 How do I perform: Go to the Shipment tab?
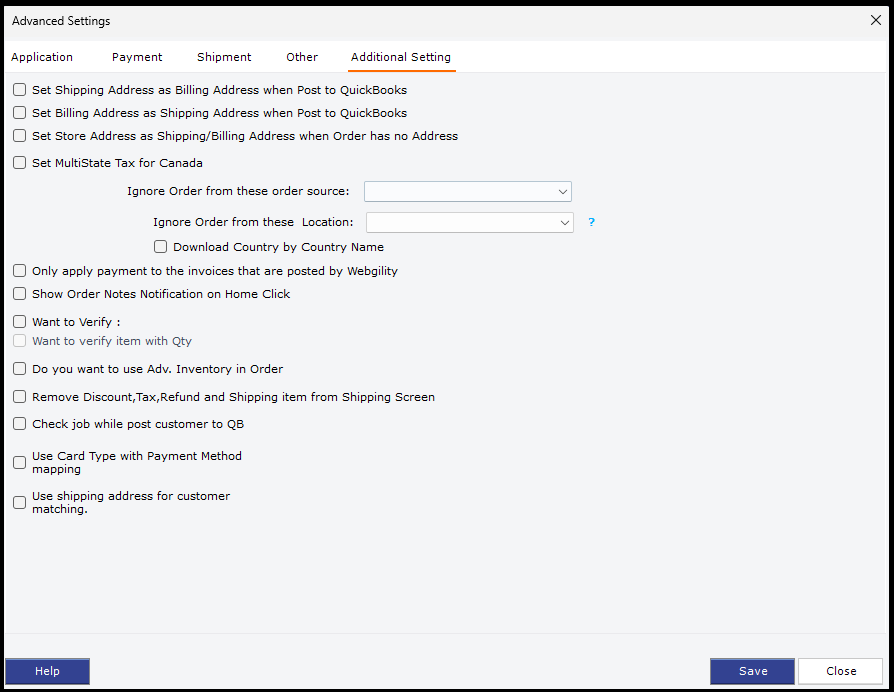point(224,57)
